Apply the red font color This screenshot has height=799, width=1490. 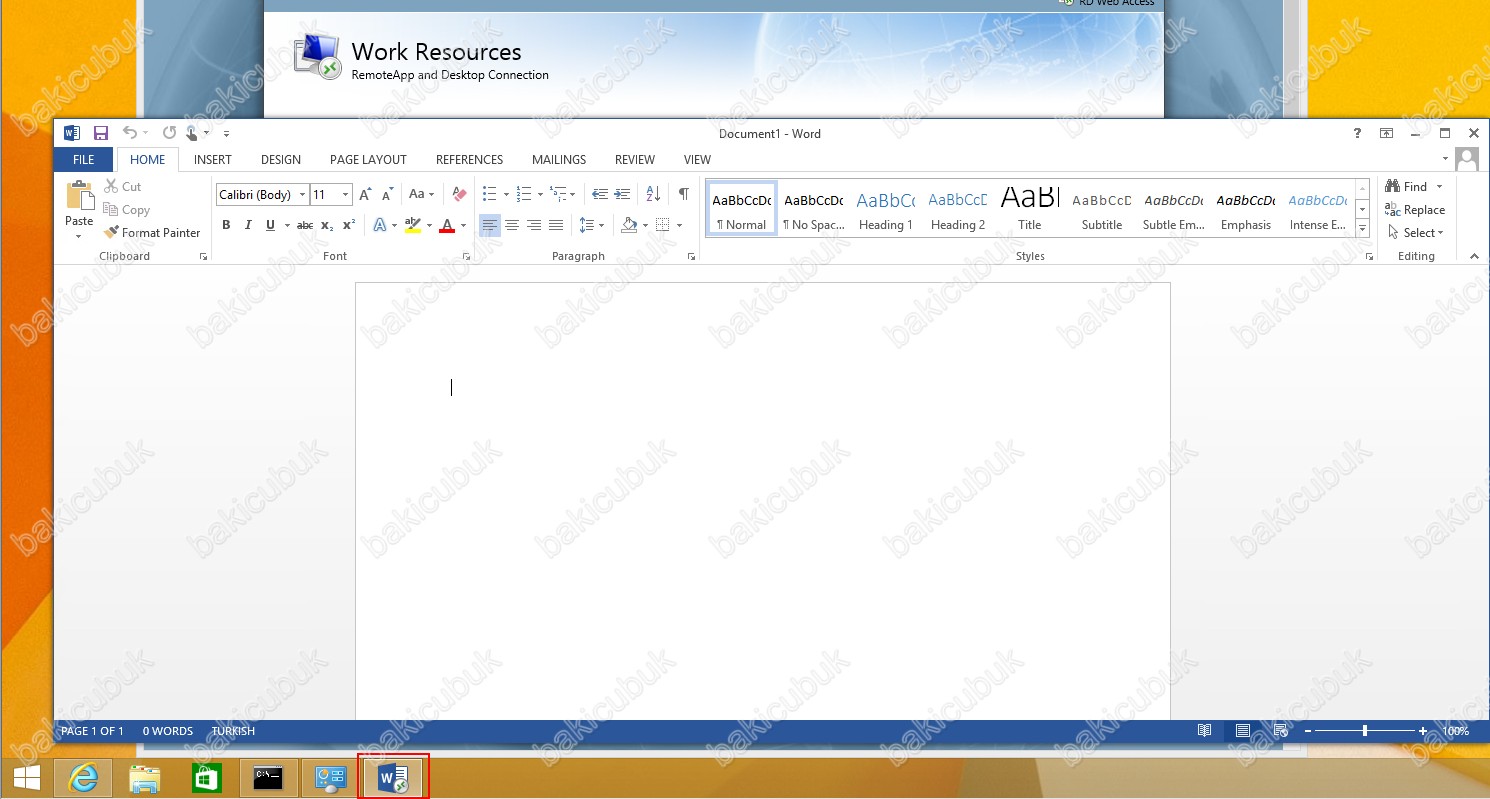pos(448,226)
